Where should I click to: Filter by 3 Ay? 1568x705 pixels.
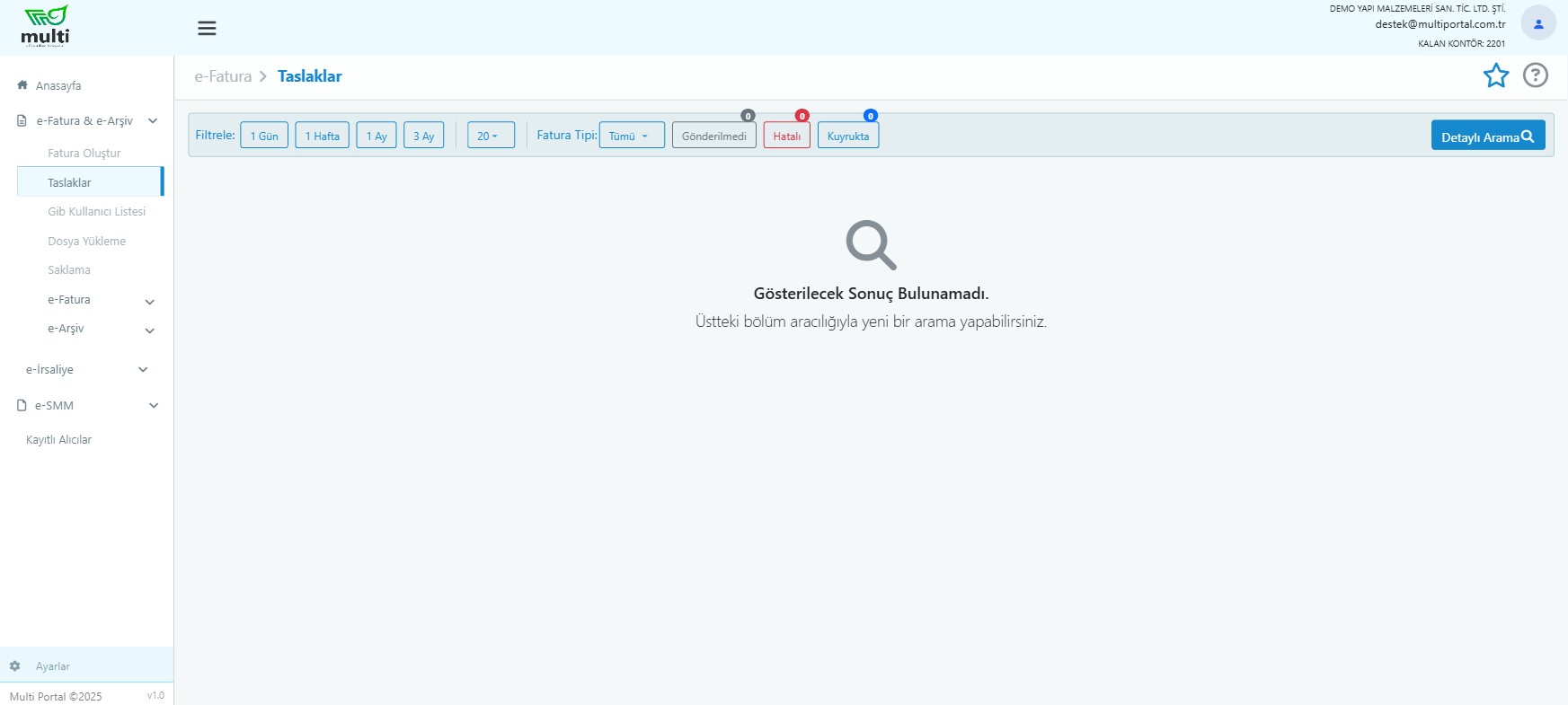[423, 135]
